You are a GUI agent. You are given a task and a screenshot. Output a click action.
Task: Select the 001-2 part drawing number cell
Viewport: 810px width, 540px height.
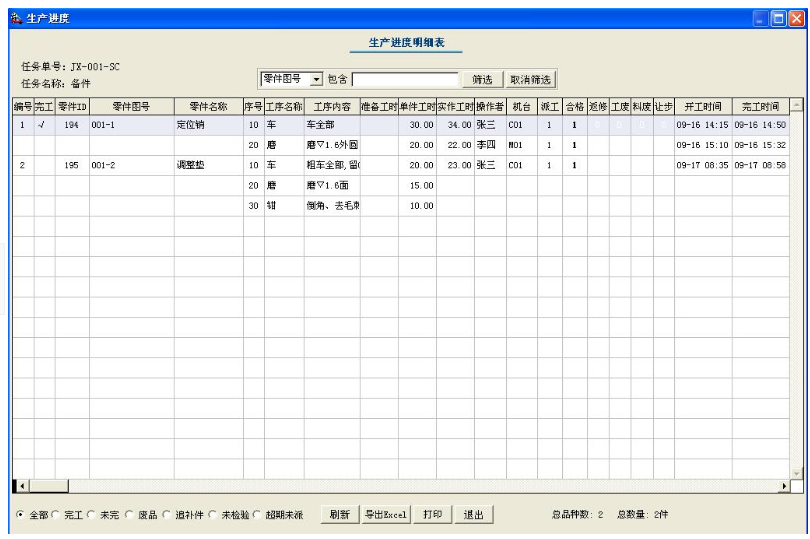pos(132,165)
